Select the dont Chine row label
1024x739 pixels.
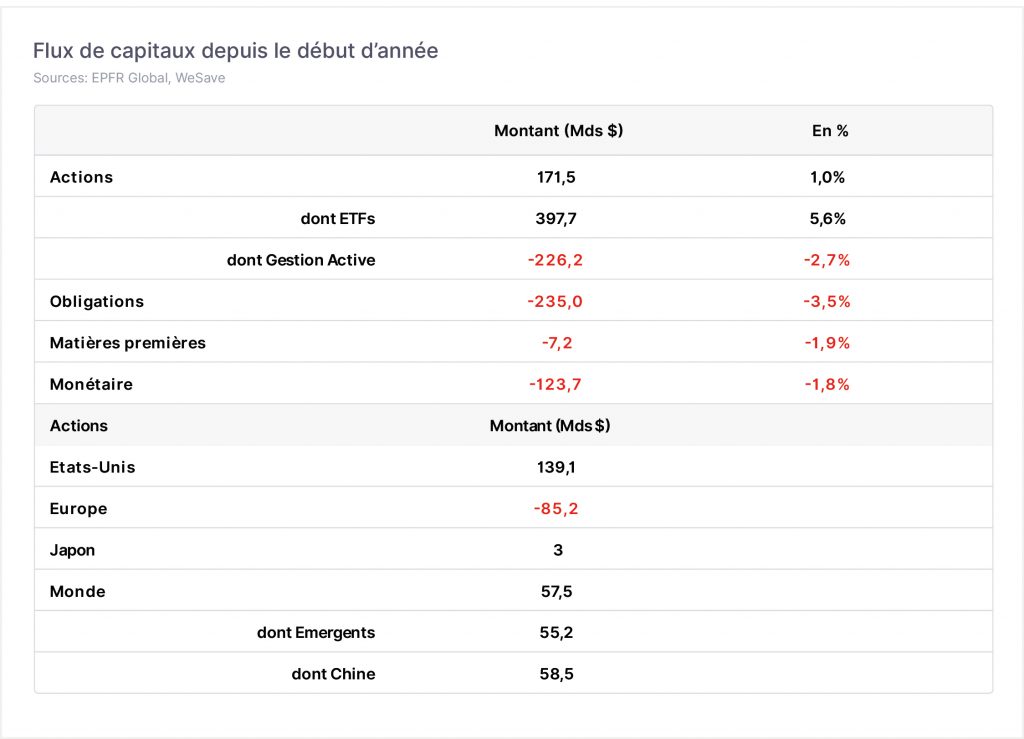tap(333, 674)
